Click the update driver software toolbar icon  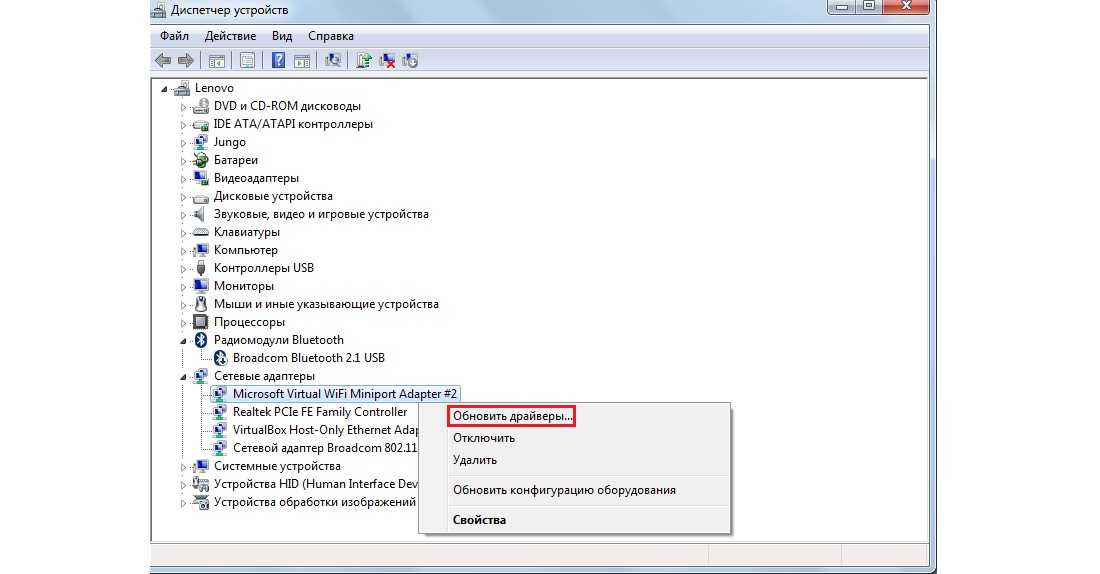click(363, 61)
